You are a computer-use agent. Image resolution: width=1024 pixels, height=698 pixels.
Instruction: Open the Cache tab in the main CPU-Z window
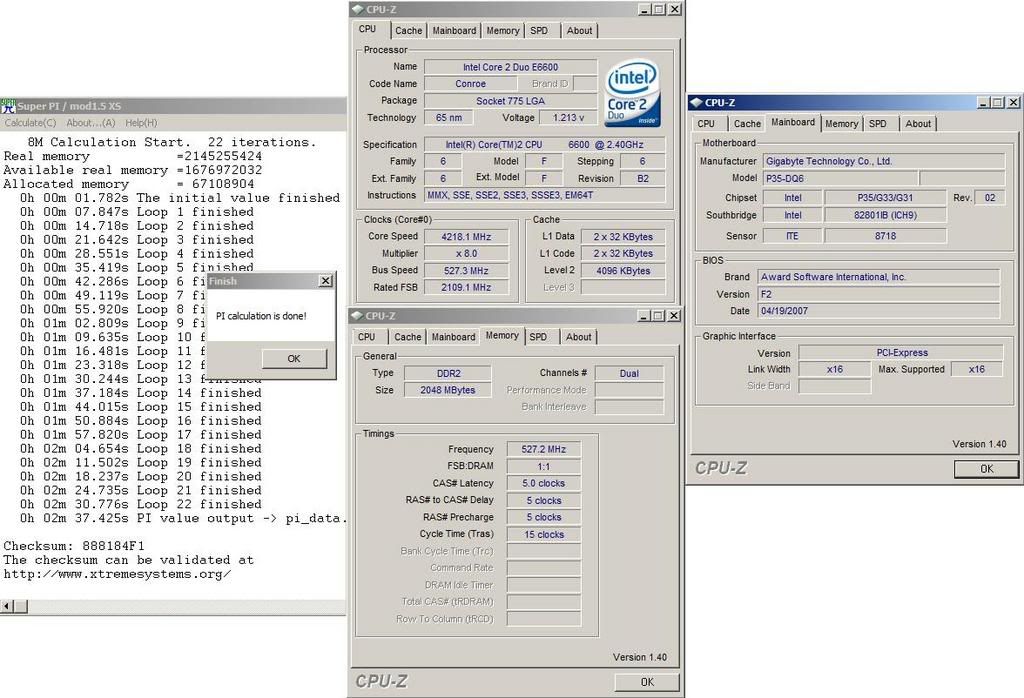point(408,30)
